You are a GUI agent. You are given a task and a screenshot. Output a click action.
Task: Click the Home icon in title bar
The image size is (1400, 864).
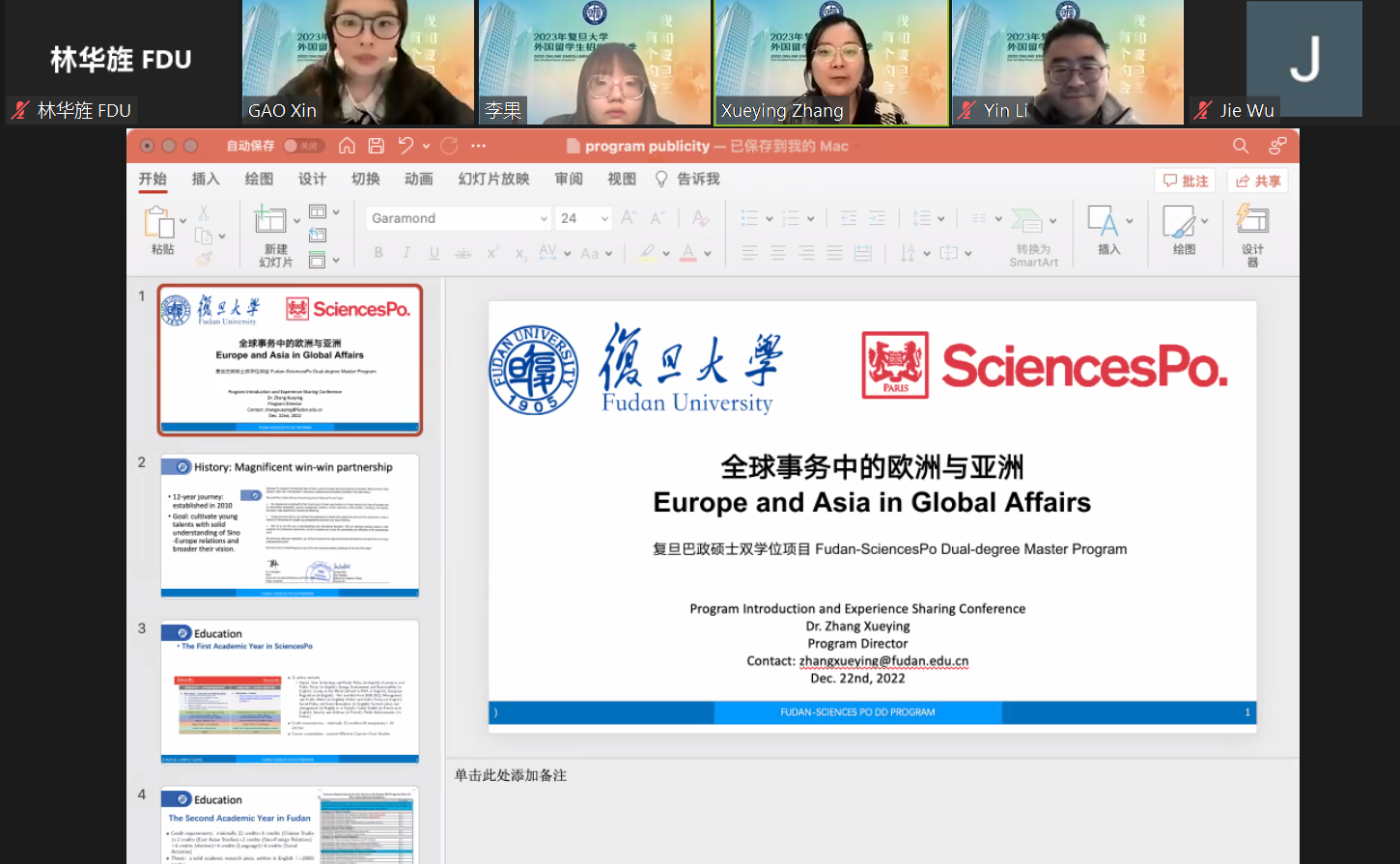(347, 146)
